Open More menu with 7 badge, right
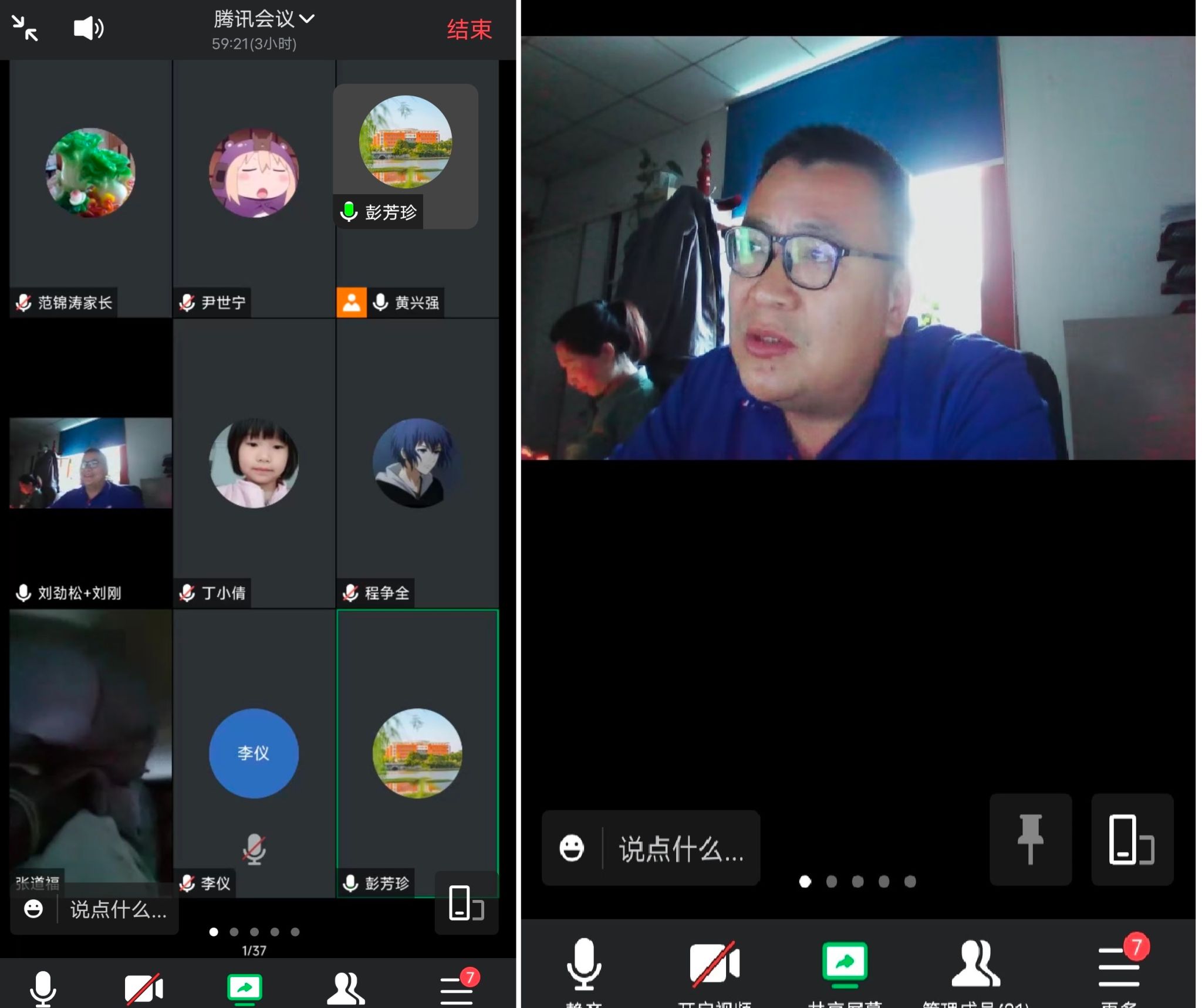 (x=1119, y=965)
